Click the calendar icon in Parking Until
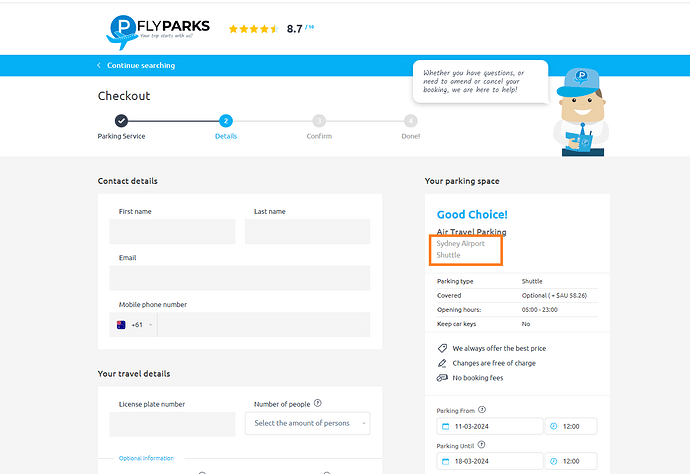The width and height of the screenshot is (690, 474). click(x=445, y=462)
